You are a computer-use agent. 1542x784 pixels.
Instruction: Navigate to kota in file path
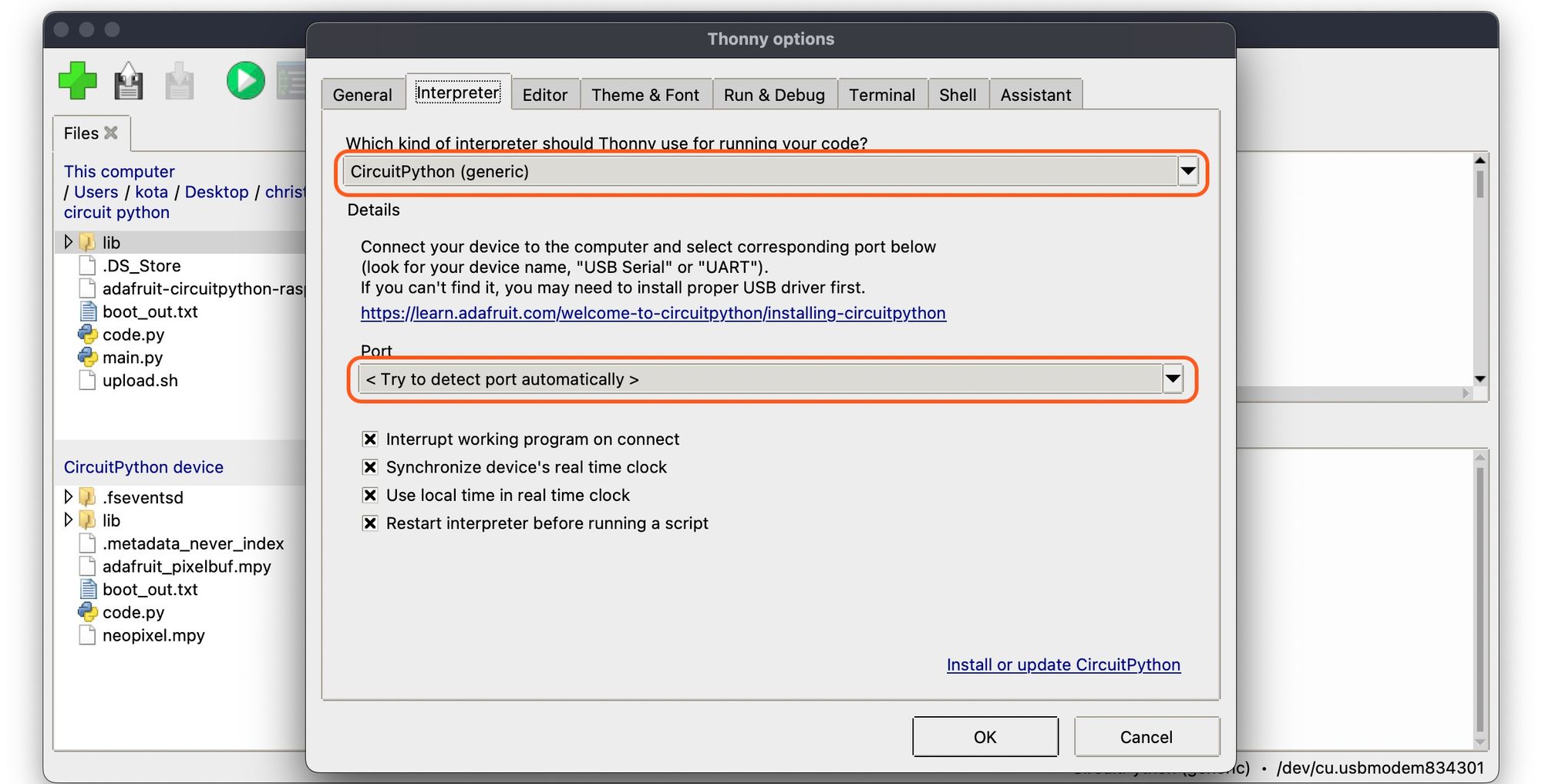pyautogui.click(x=152, y=192)
